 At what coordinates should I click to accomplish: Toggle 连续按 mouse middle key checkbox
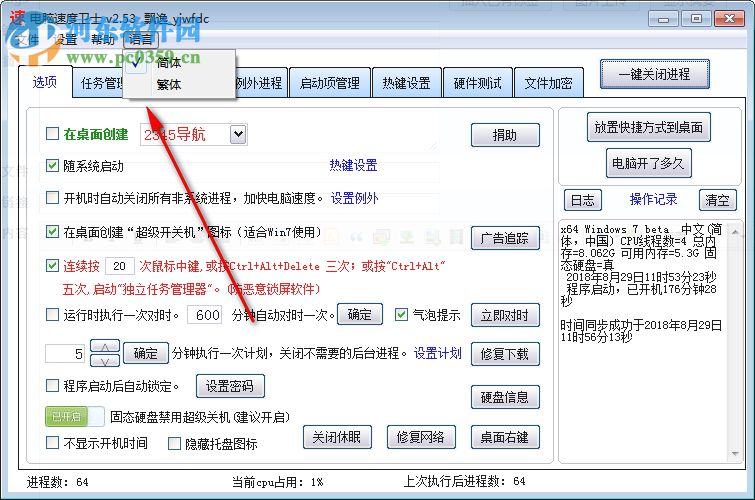coord(52,265)
